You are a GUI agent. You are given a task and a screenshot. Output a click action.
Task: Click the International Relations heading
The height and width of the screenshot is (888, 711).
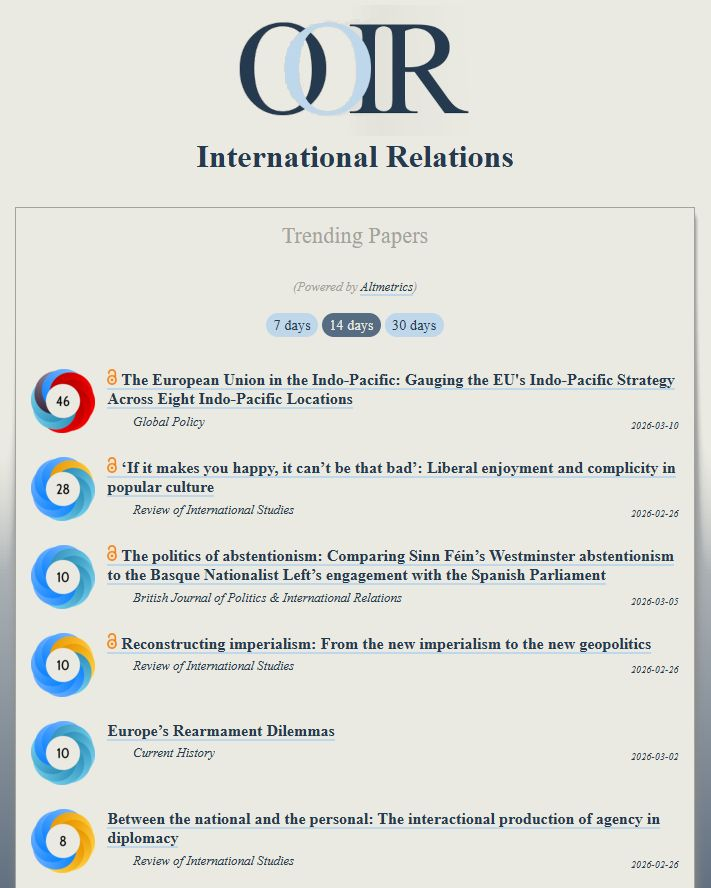pyautogui.click(x=355, y=157)
